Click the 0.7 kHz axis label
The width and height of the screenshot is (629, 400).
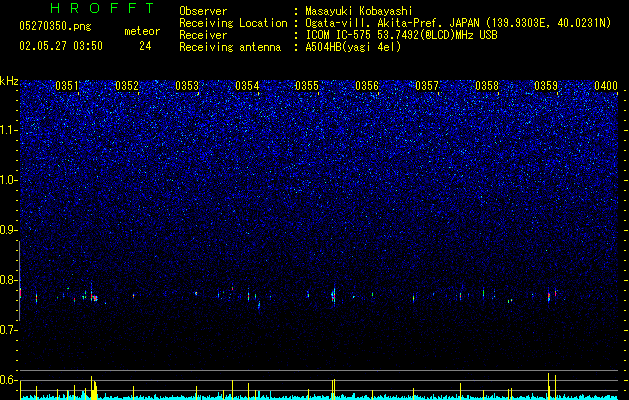pos(9,330)
